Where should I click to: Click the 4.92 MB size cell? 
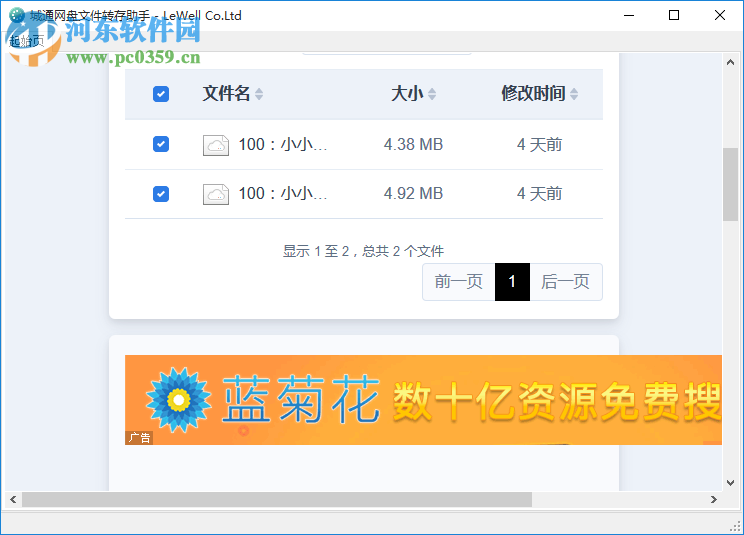coord(413,194)
